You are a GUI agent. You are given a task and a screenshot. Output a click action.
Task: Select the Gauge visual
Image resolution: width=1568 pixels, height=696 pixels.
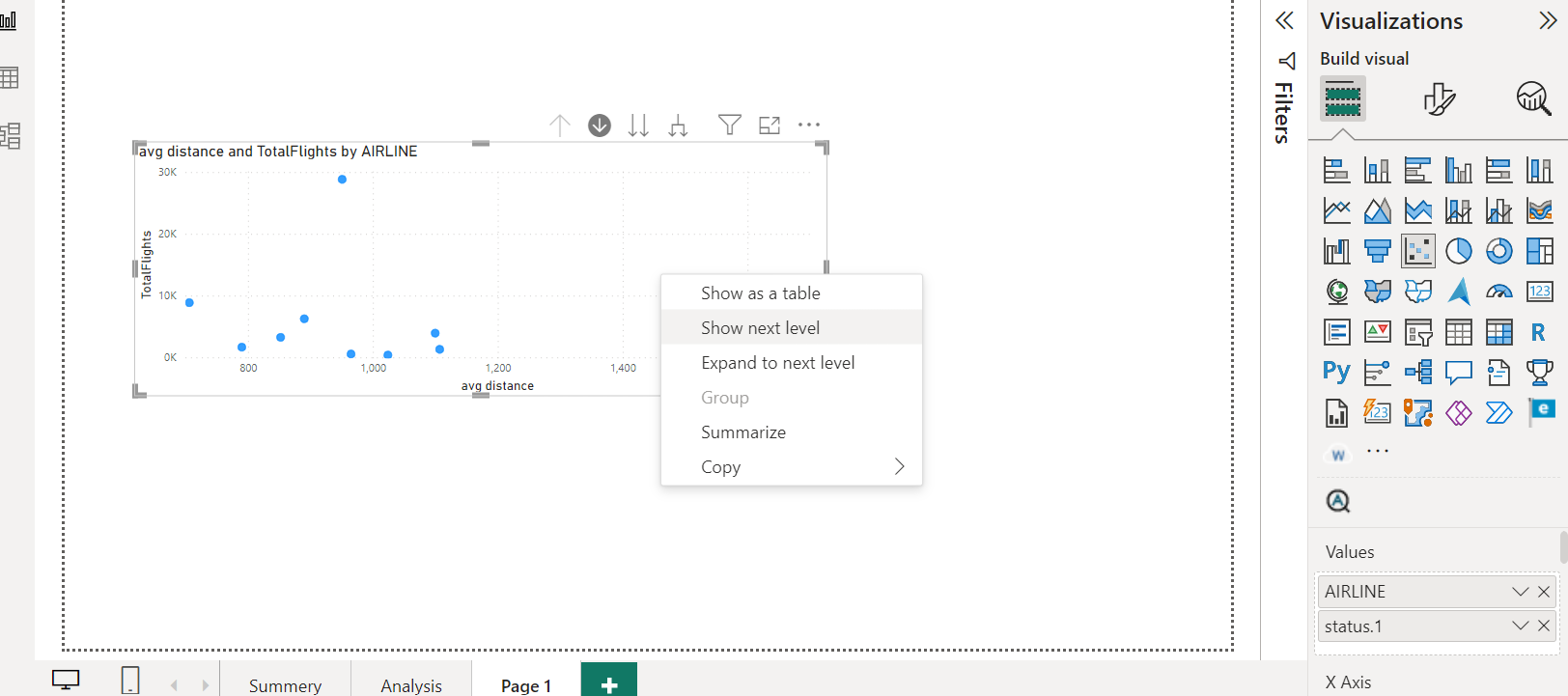(x=1498, y=292)
